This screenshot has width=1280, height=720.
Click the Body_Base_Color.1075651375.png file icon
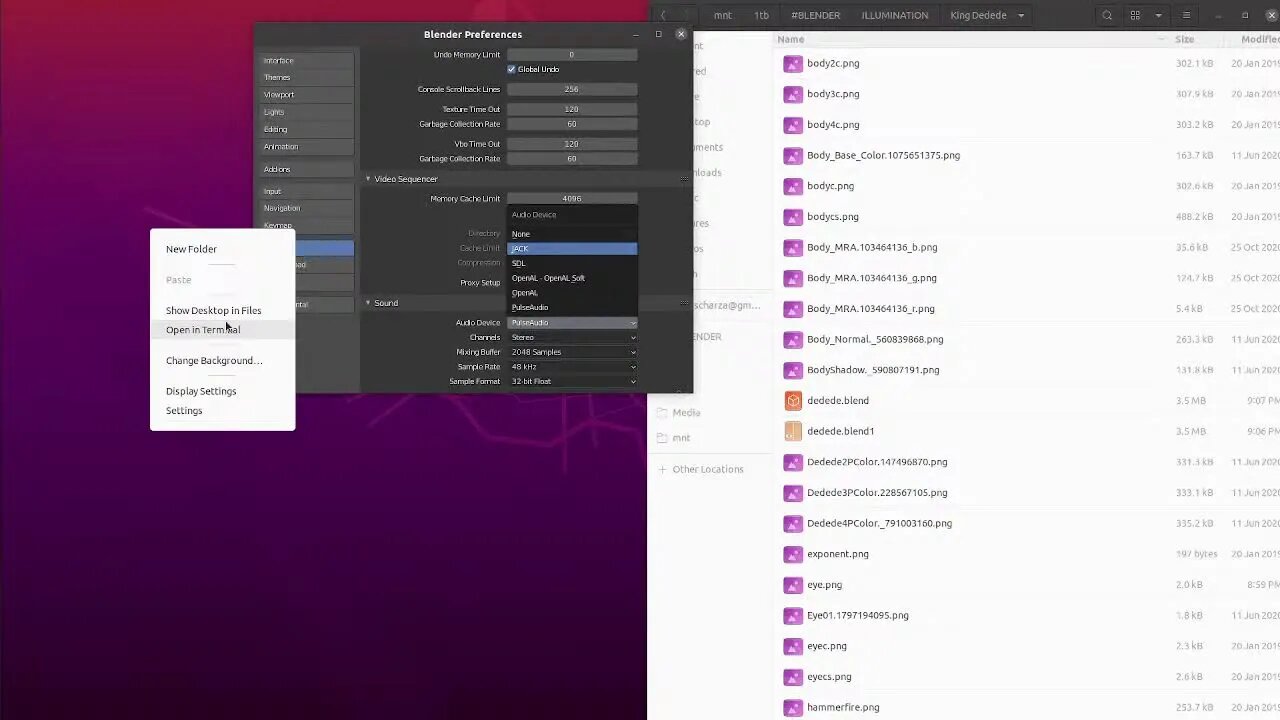(x=793, y=156)
